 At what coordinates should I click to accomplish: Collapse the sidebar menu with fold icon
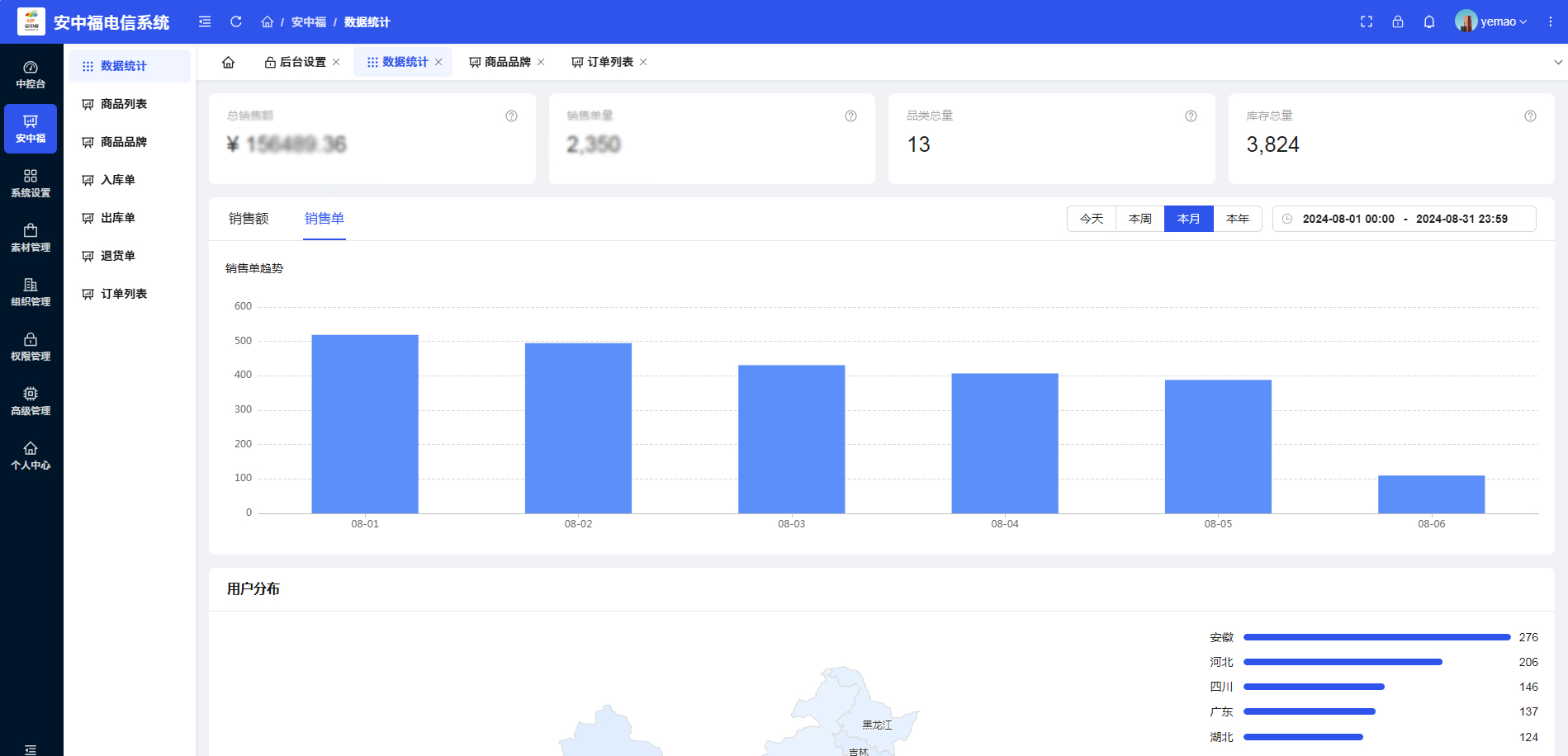[205, 21]
